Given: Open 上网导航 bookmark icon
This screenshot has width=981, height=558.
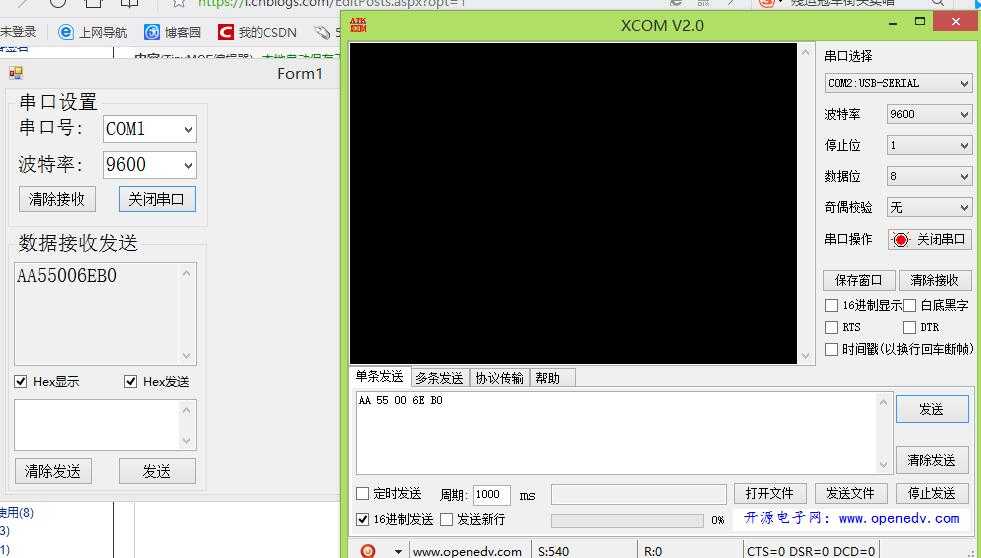Looking at the screenshot, I should coord(66,32).
